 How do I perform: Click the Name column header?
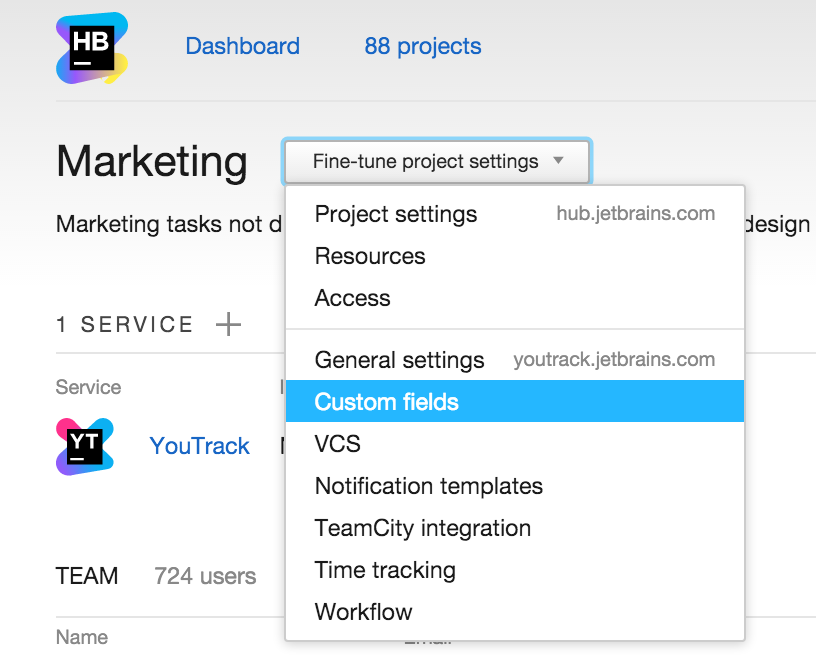[x=82, y=637]
